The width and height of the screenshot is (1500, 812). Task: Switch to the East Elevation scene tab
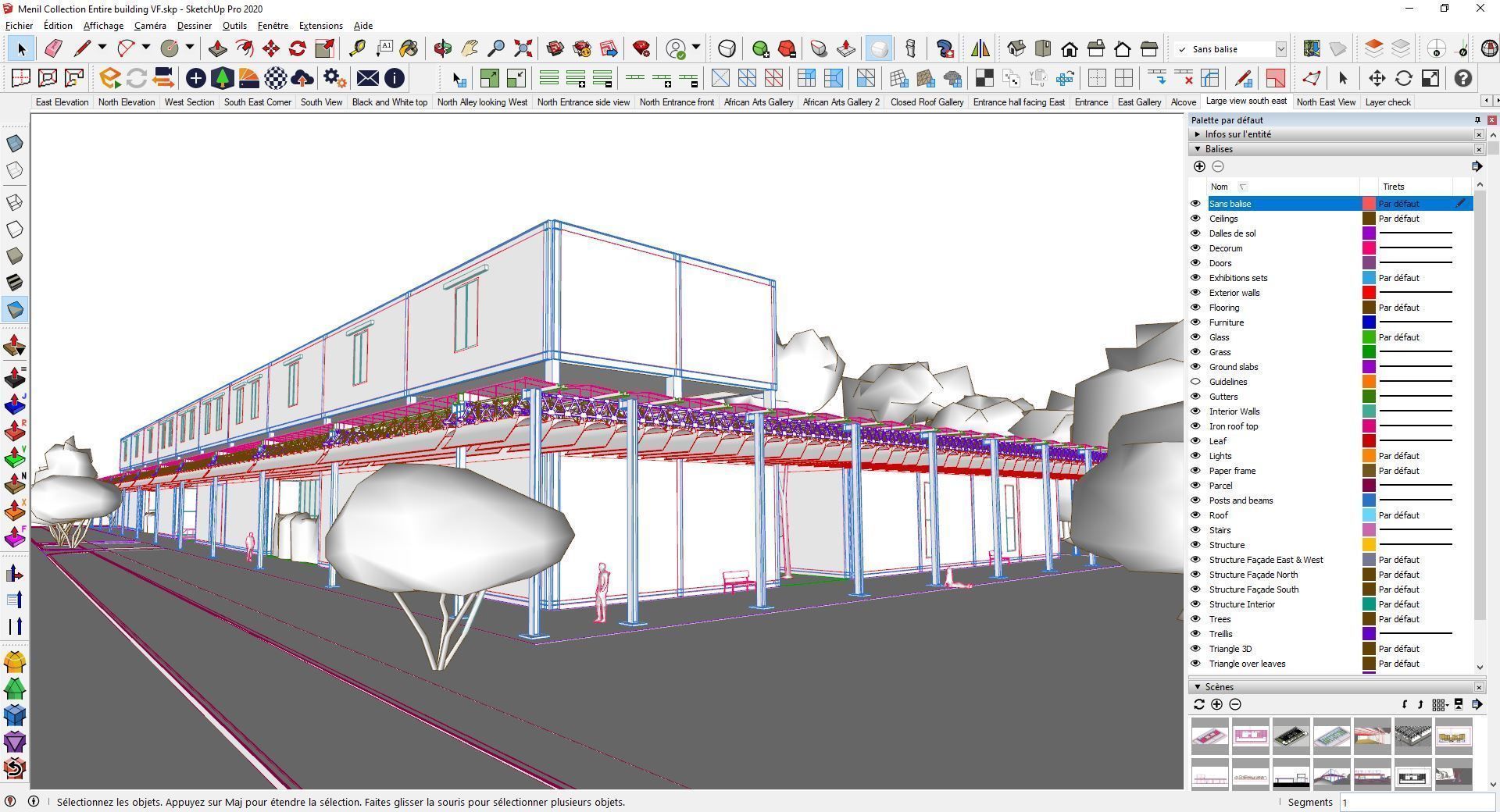coord(62,101)
